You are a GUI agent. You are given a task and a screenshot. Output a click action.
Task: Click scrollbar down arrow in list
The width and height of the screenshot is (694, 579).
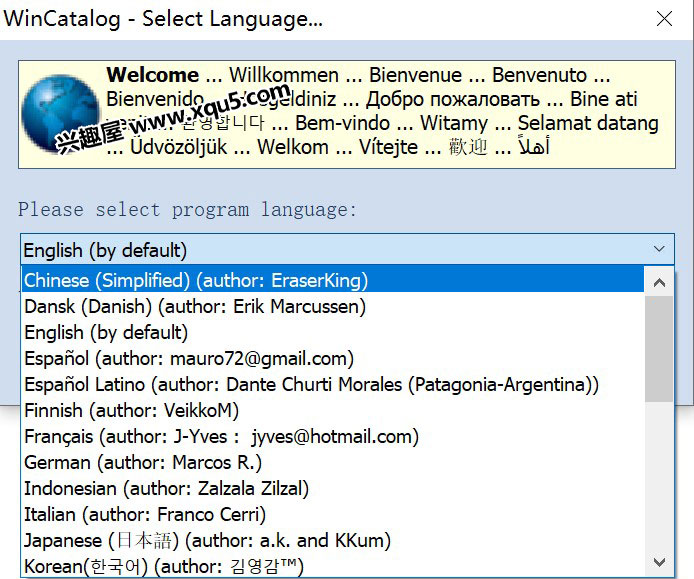659,562
